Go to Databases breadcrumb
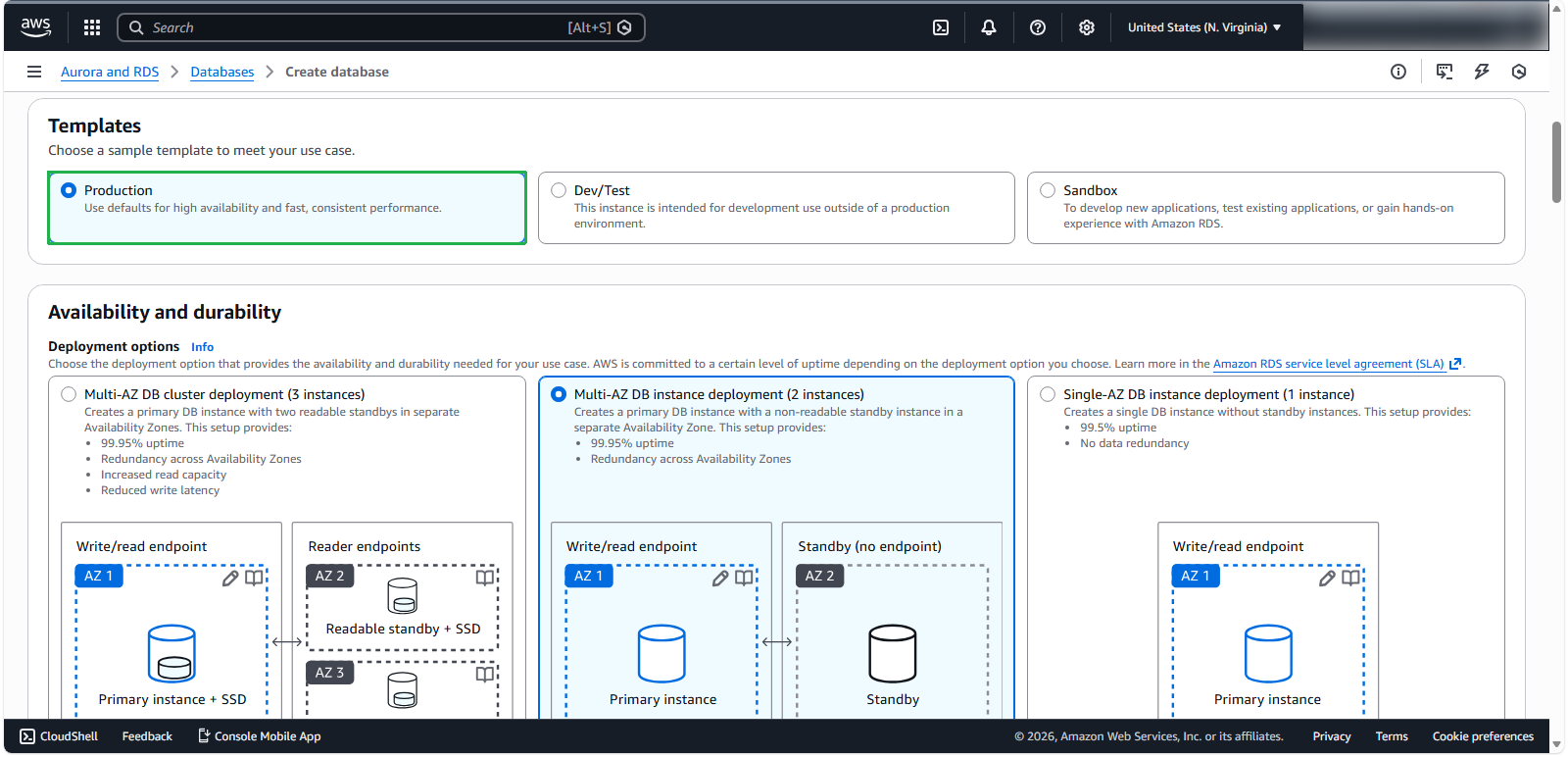Screen dimensions: 1568x757 pos(222,72)
